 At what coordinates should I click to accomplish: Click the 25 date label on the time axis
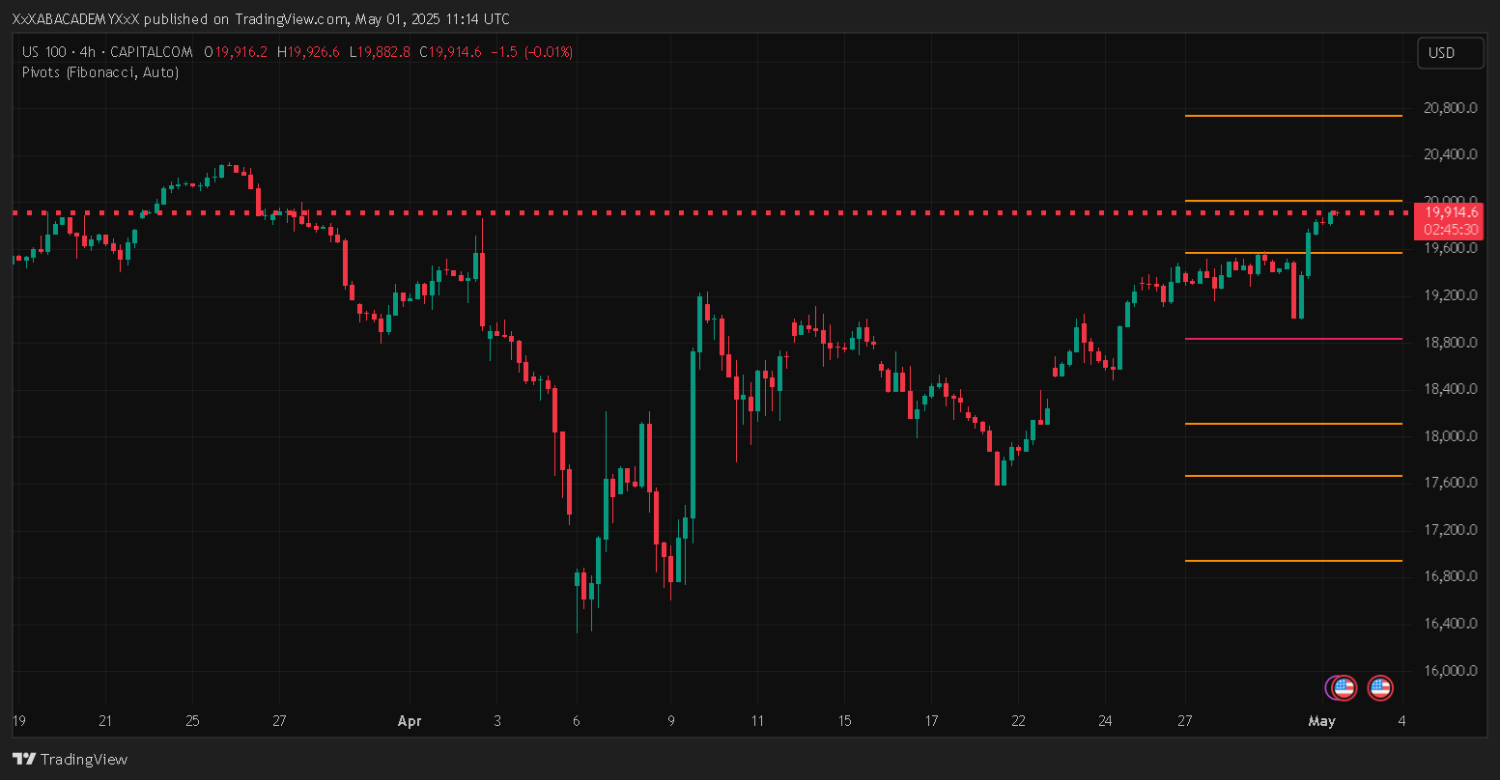(x=192, y=721)
